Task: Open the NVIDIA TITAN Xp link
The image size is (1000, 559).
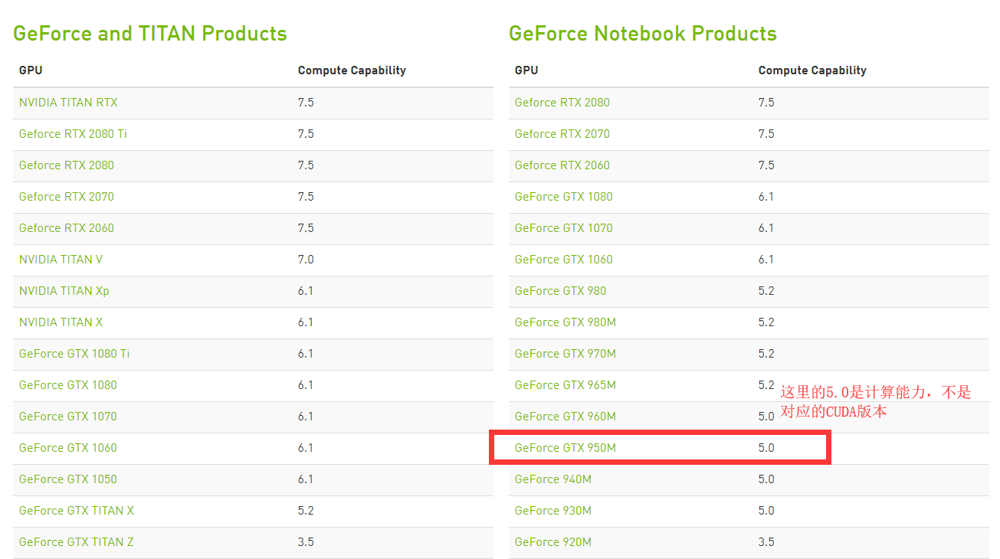Action: (64, 291)
